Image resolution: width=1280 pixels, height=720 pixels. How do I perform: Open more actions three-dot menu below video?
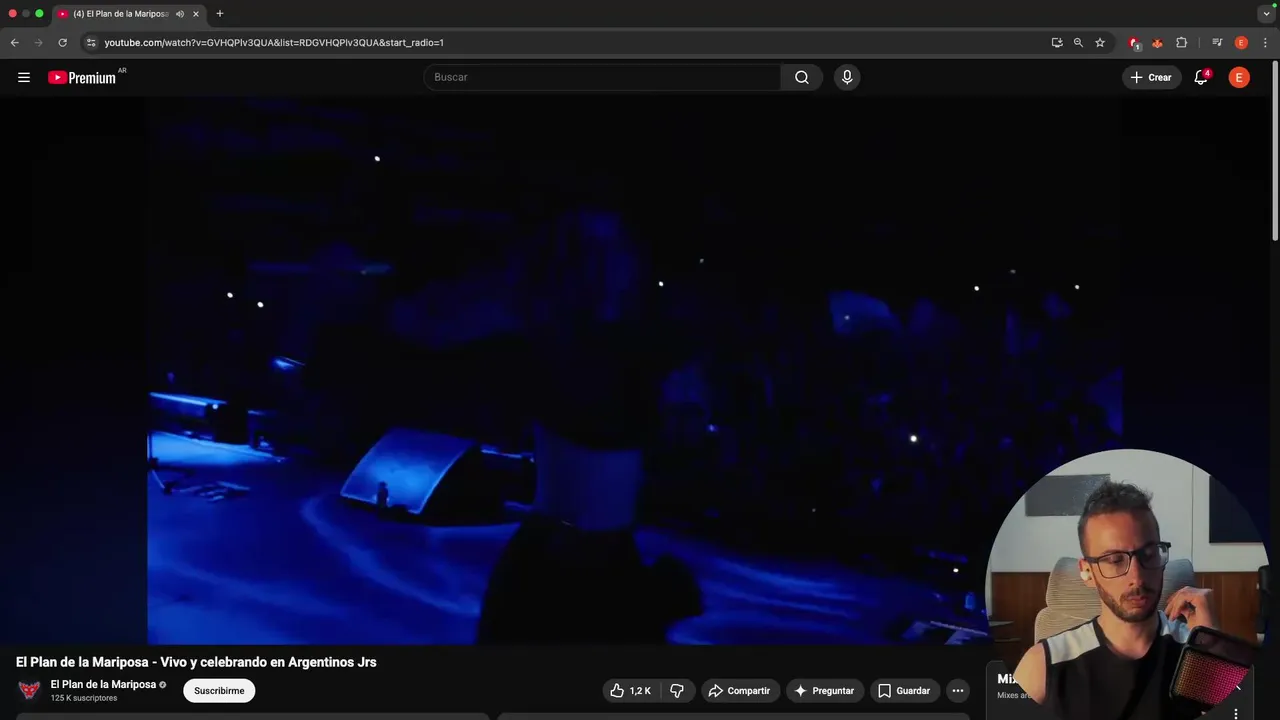(958, 691)
